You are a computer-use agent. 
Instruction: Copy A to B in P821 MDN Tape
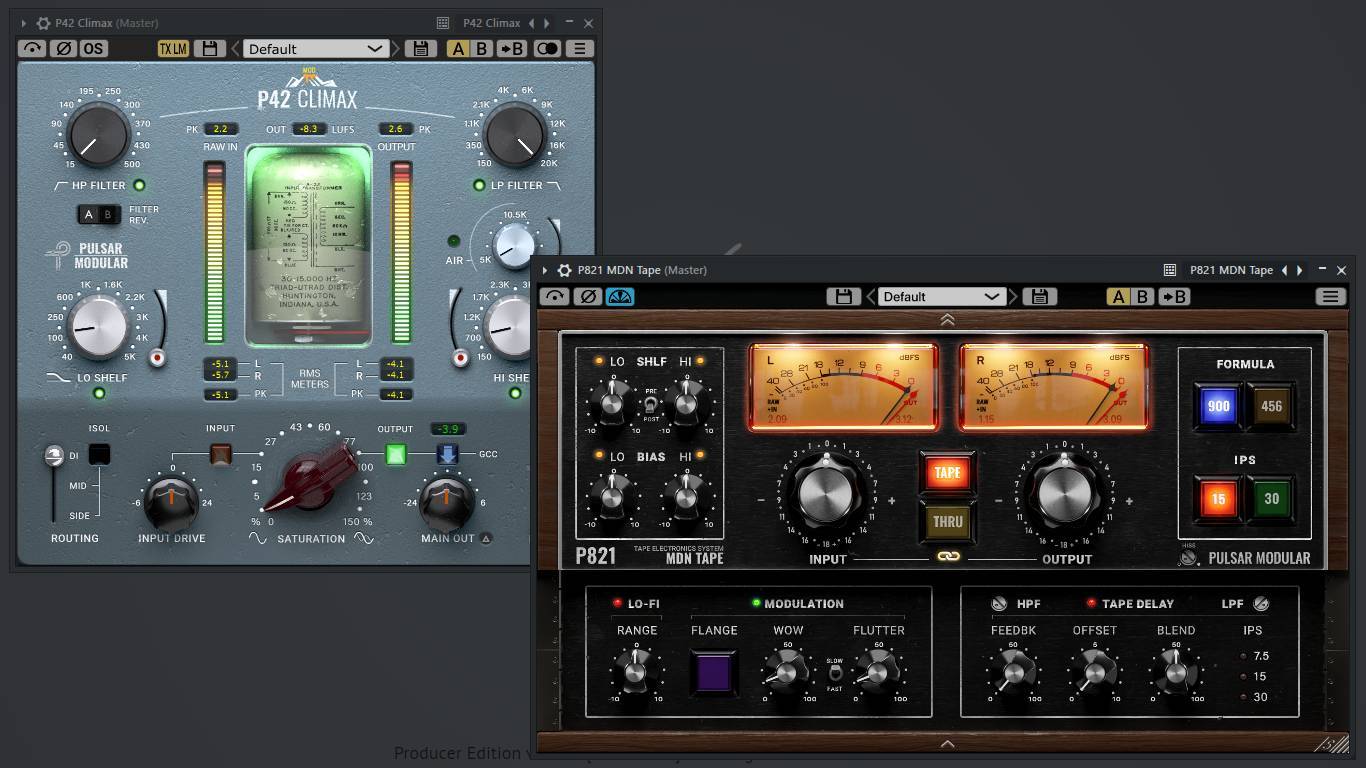(1174, 296)
